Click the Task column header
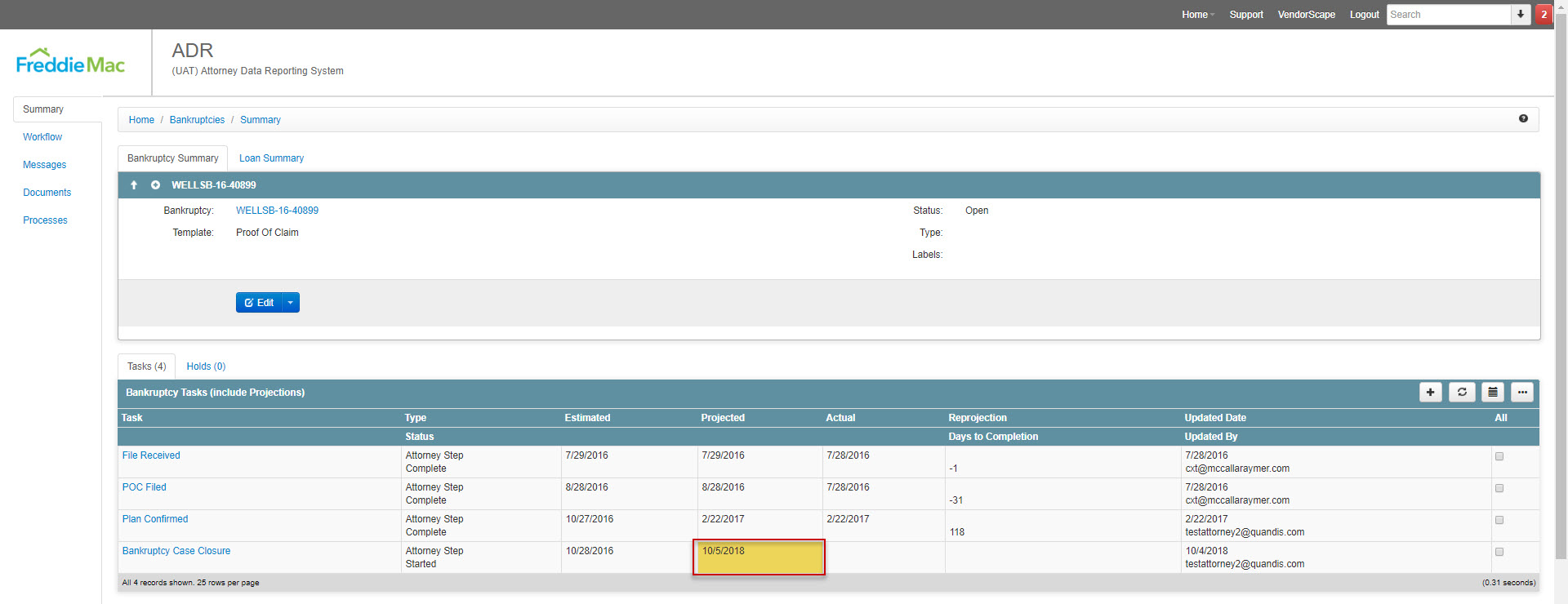 pos(131,418)
